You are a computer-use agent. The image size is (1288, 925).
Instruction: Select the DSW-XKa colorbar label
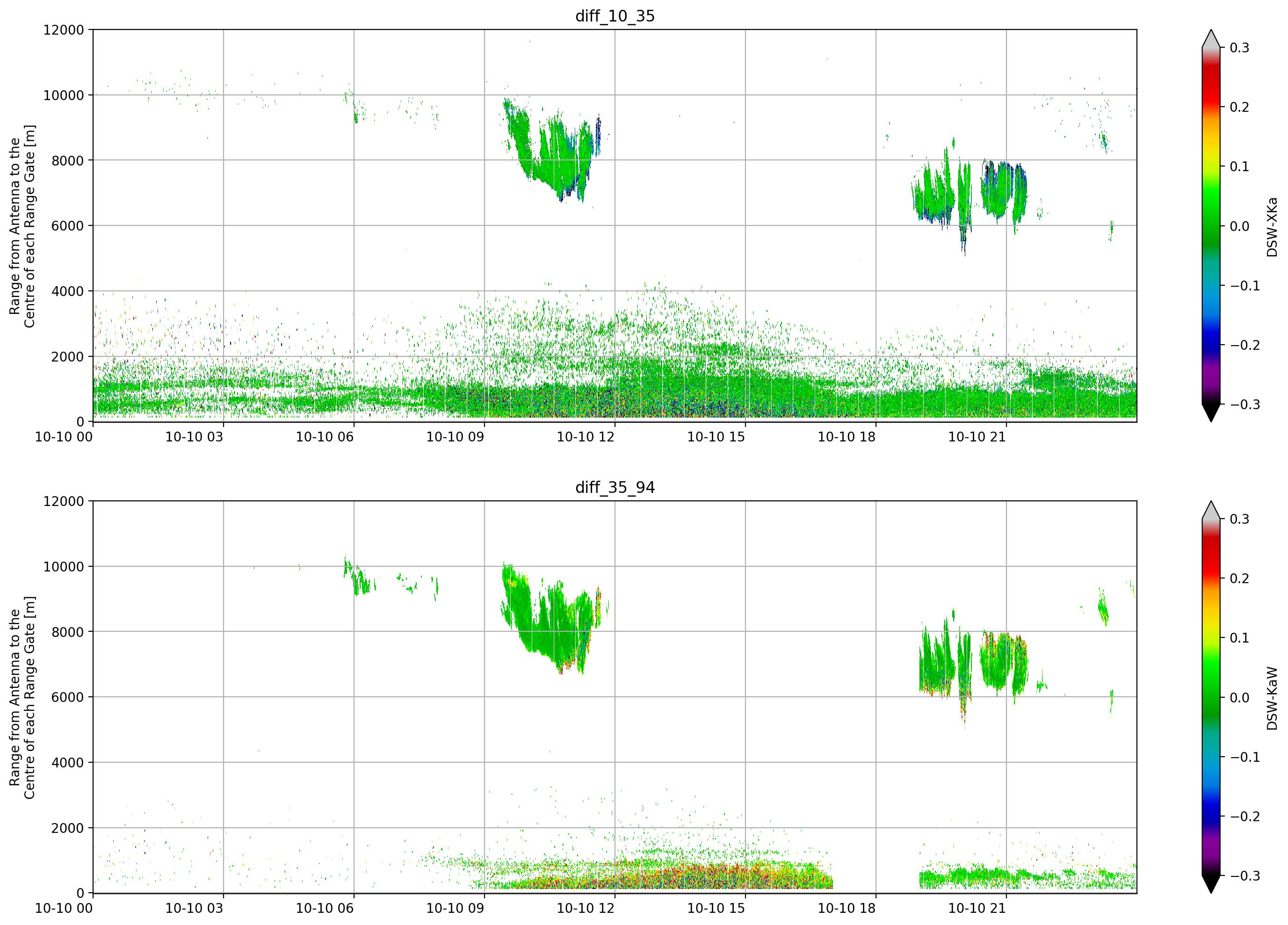pyautogui.click(x=1272, y=226)
